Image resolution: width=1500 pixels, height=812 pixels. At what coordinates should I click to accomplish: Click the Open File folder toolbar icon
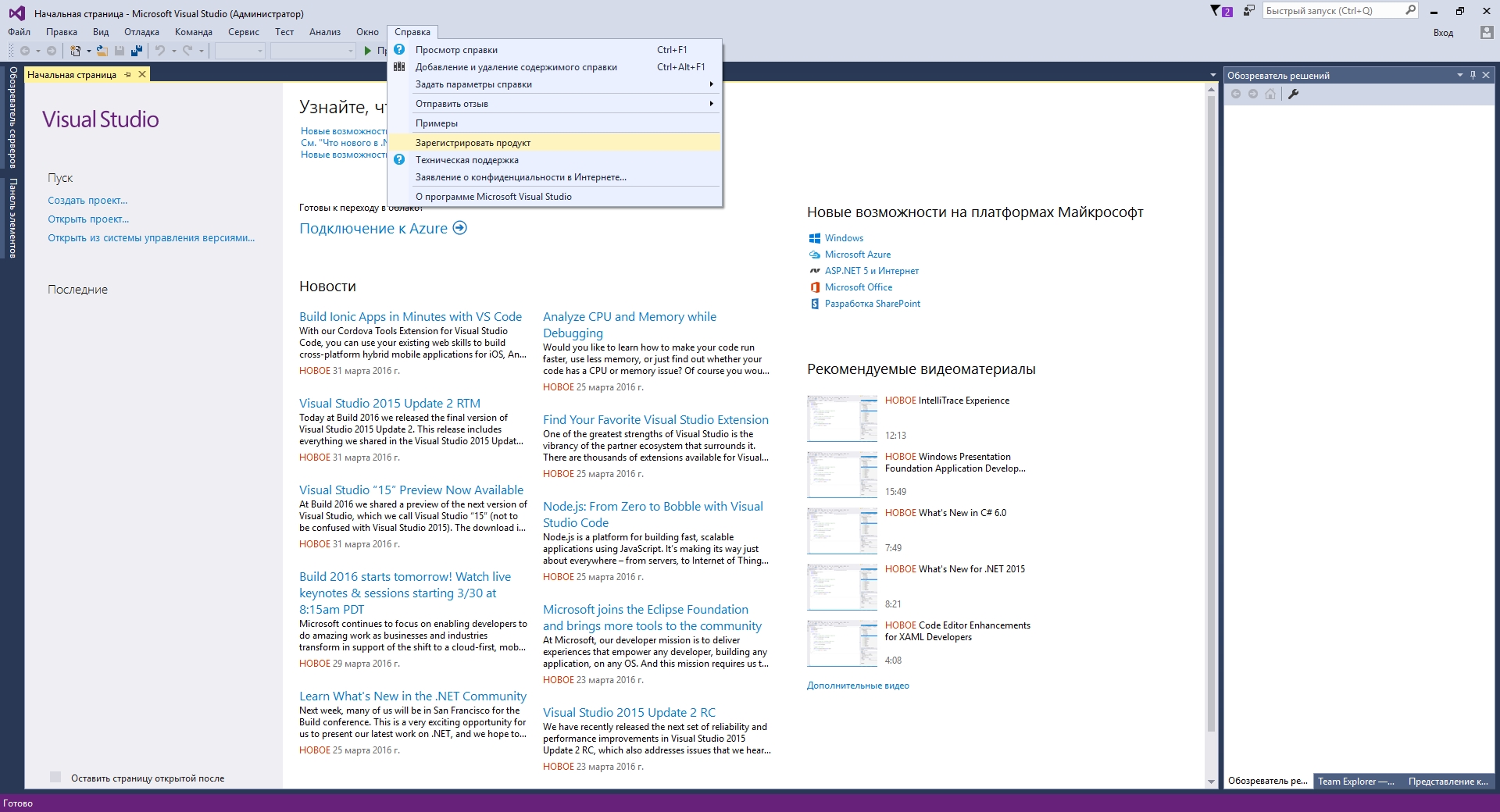coord(102,51)
